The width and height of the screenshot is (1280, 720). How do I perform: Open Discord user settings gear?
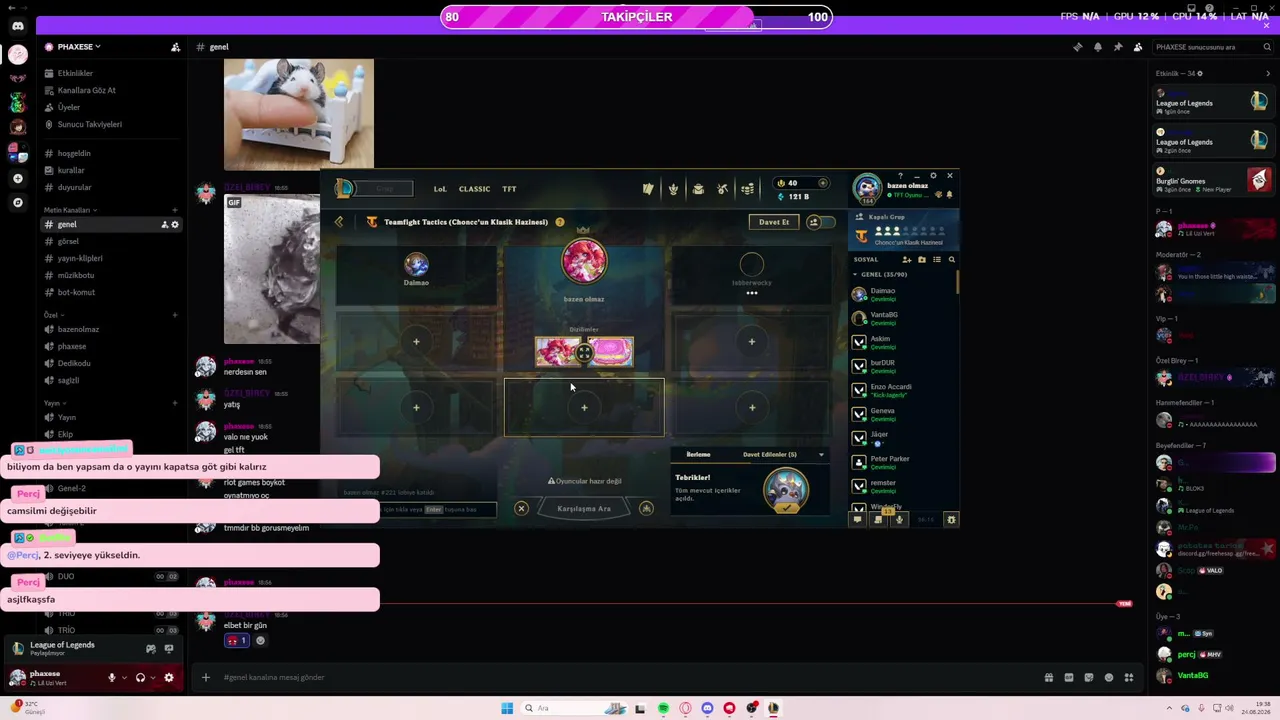[x=168, y=677]
